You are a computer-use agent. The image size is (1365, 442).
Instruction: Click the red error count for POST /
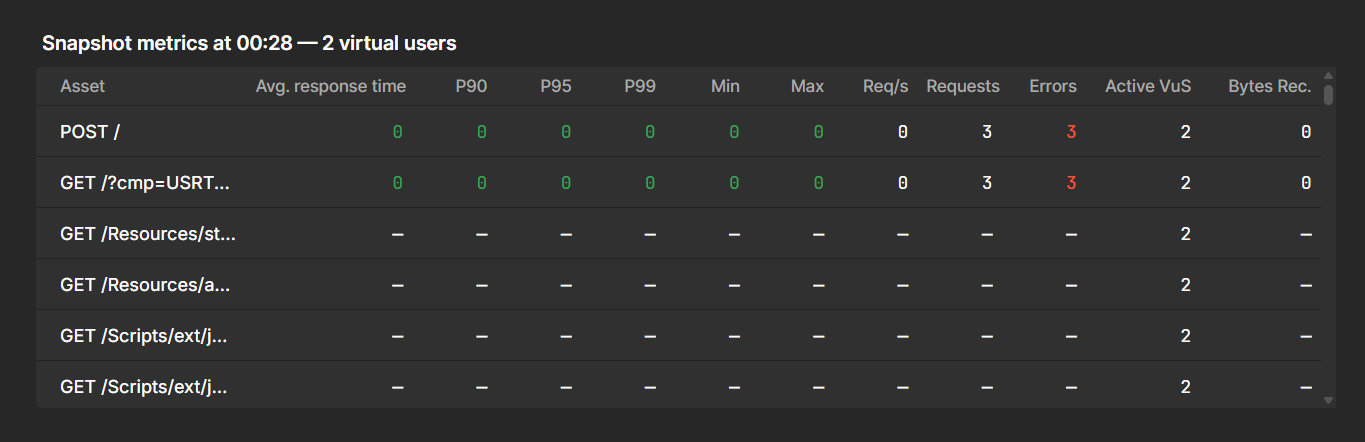[x=1071, y=132]
